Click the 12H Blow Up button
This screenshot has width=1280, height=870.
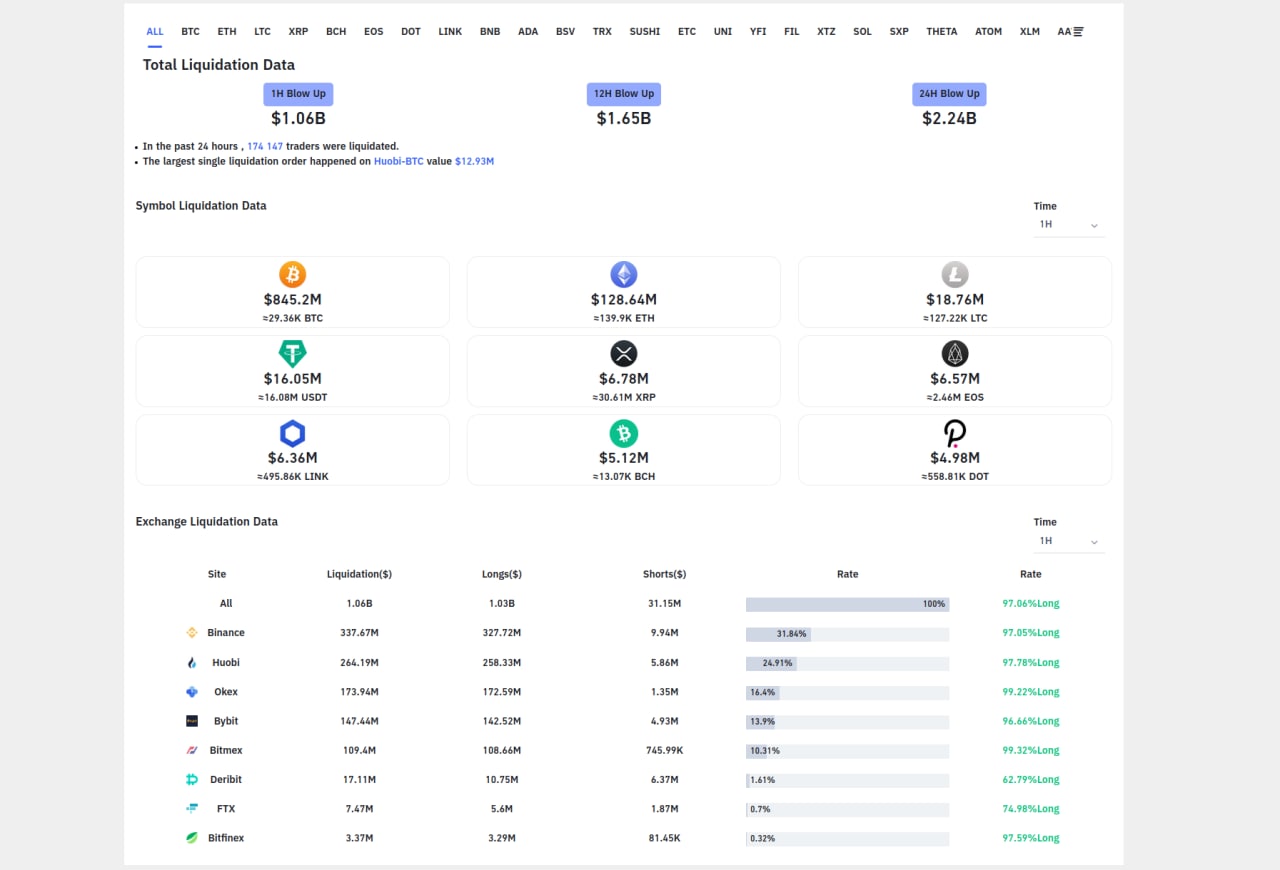(x=624, y=94)
